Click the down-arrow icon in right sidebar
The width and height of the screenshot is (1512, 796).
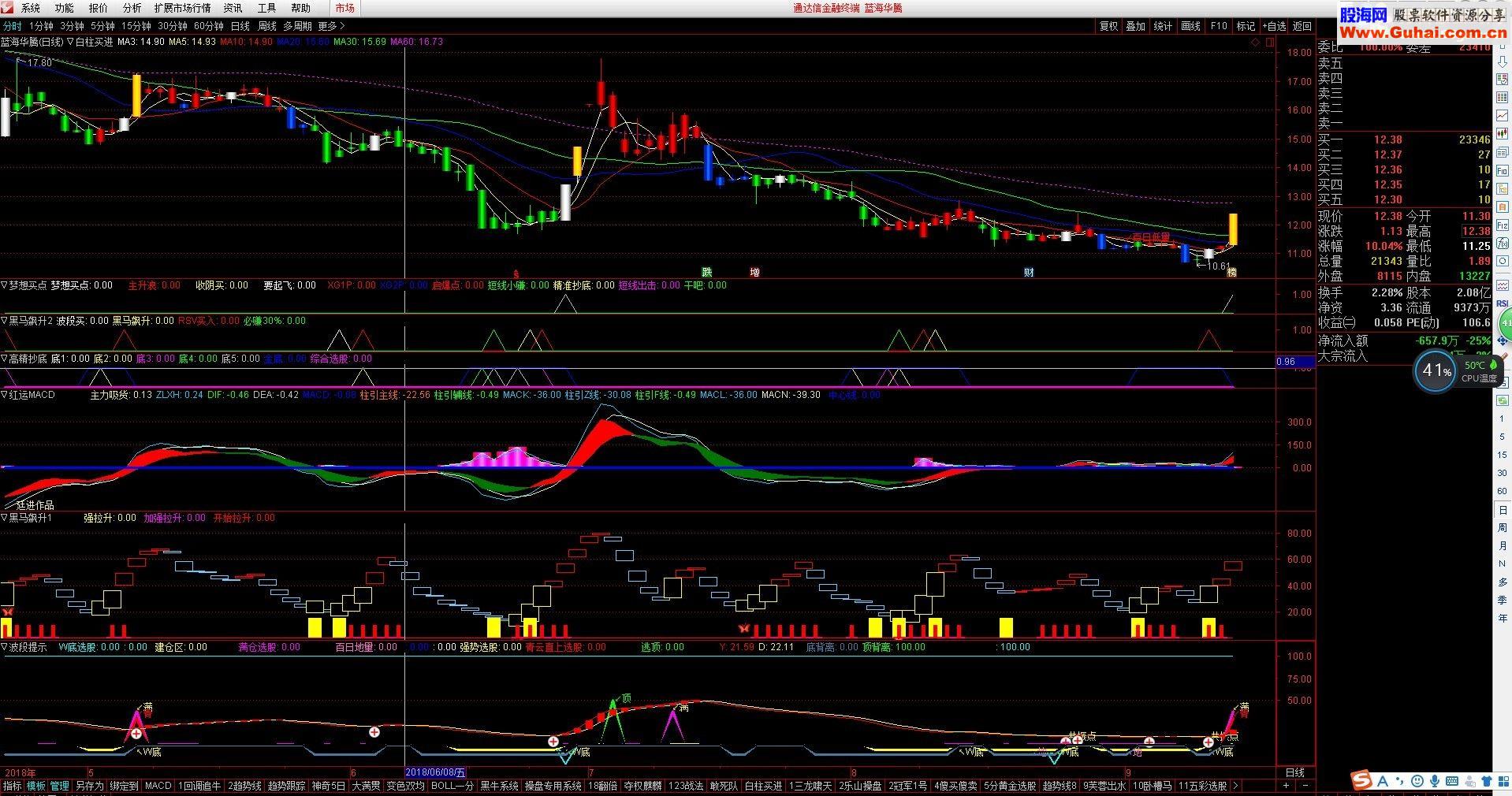click(x=1503, y=61)
